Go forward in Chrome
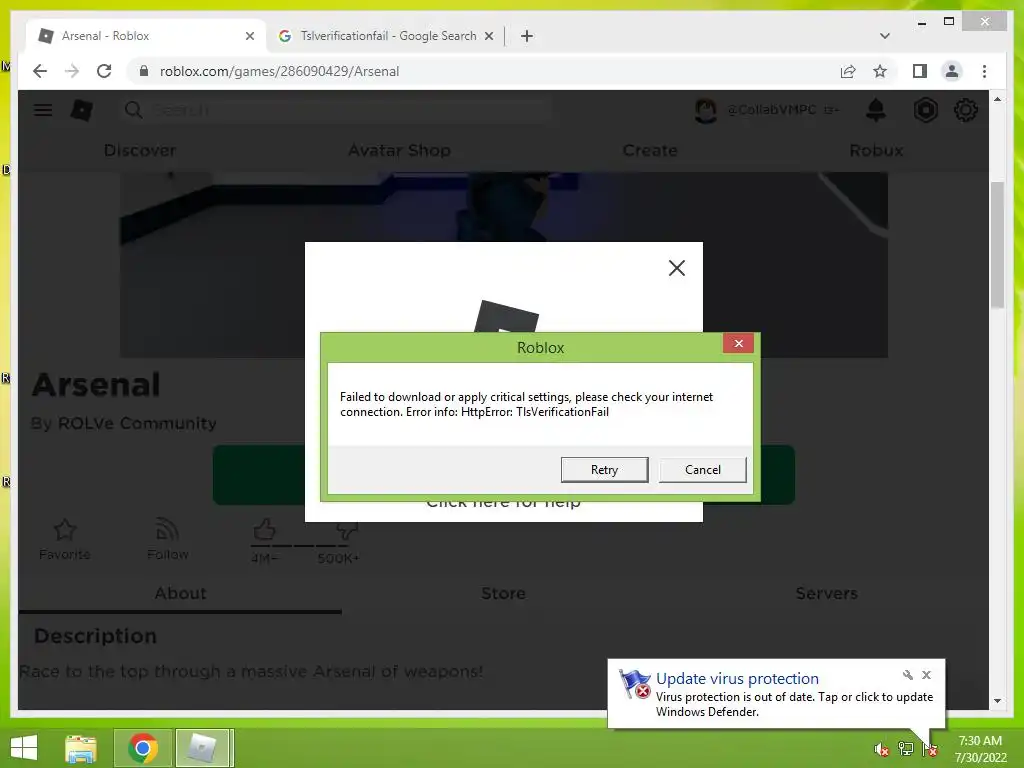 click(x=72, y=71)
